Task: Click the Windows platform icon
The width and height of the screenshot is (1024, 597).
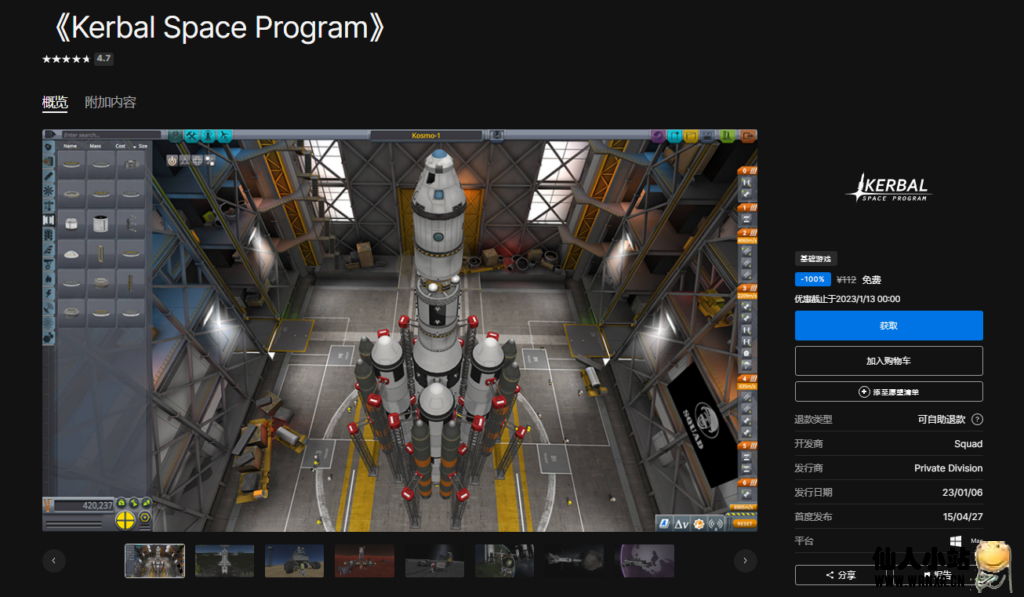Action: pos(955,541)
